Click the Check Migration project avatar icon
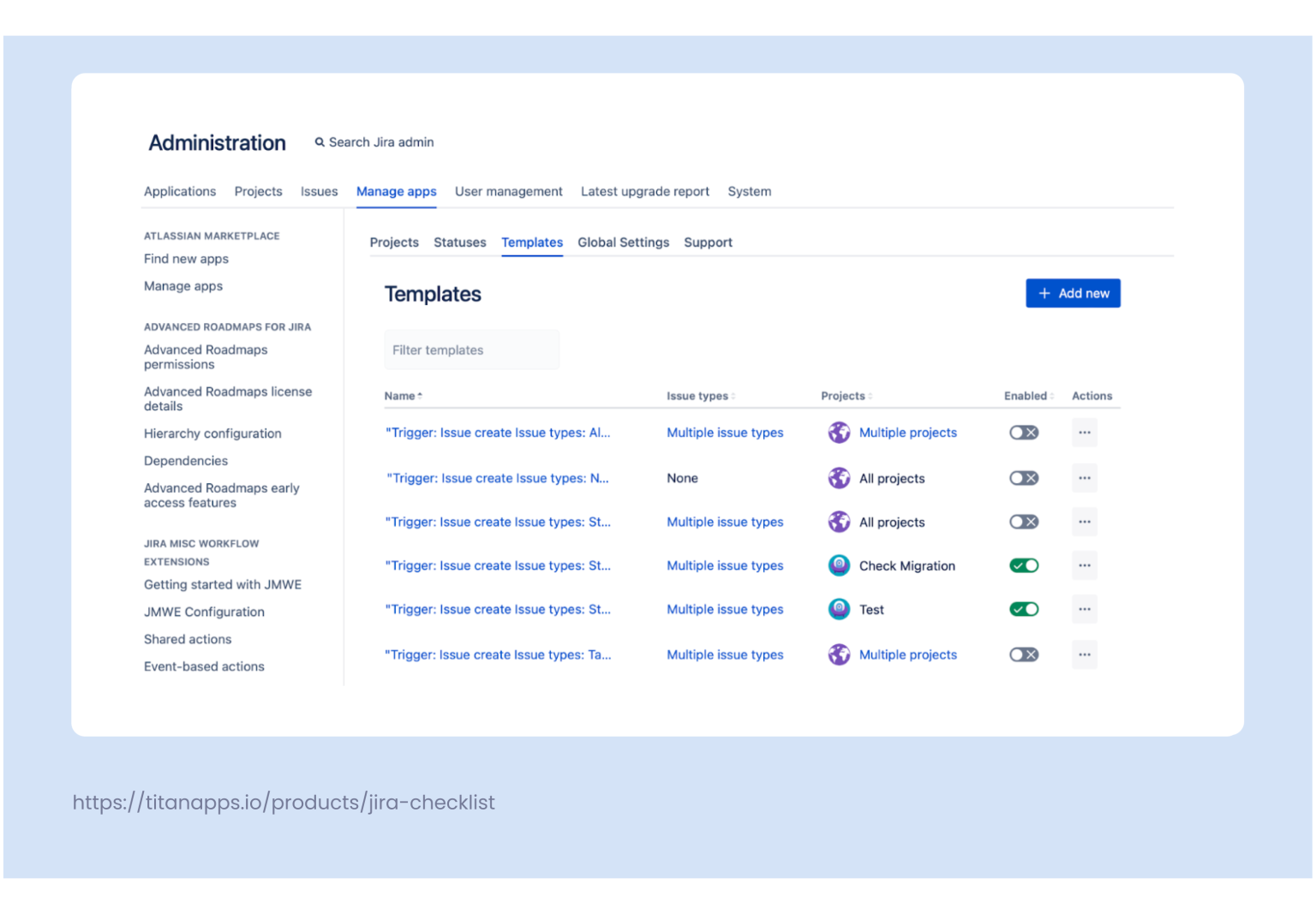Screen dimensions: 1316x914 [839, 565]
